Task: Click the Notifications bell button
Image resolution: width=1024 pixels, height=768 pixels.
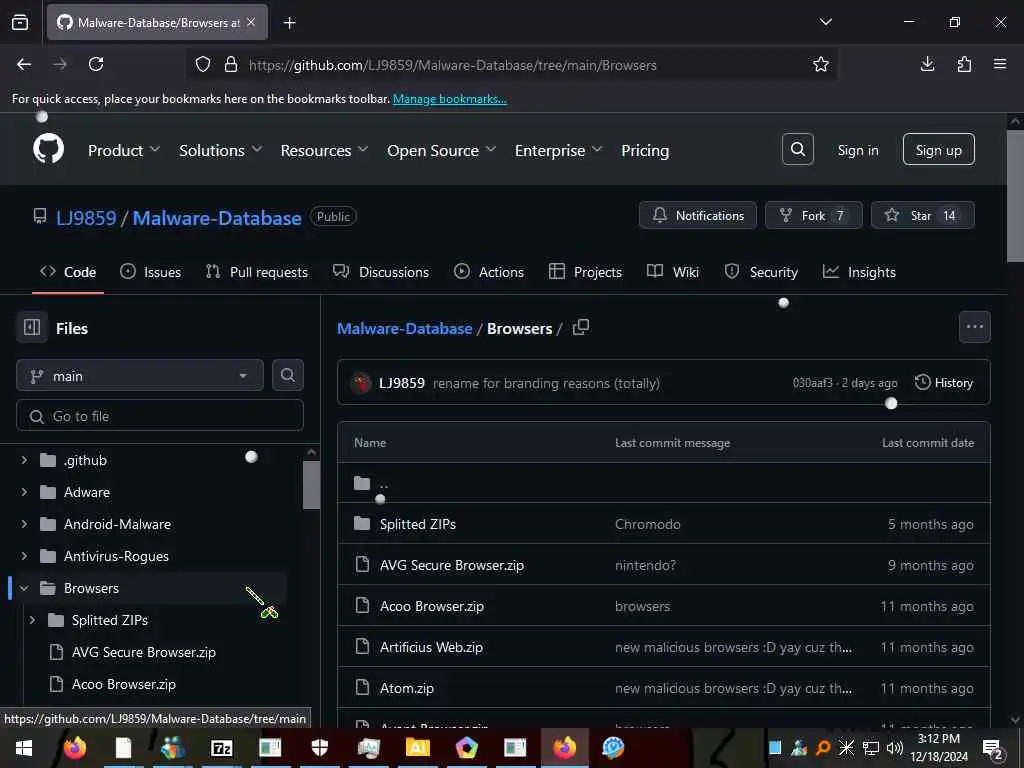Action: [697, 216]
